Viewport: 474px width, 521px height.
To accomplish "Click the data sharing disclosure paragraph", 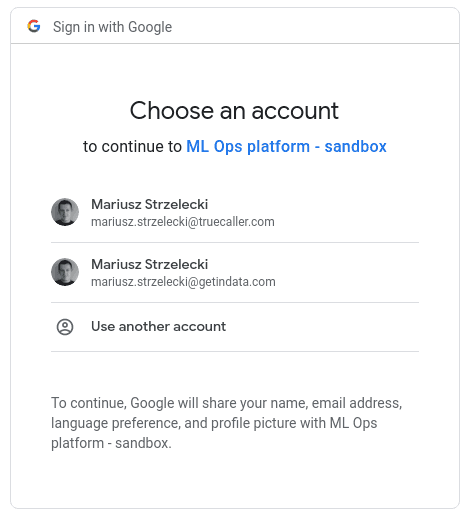I will [227, 423].
